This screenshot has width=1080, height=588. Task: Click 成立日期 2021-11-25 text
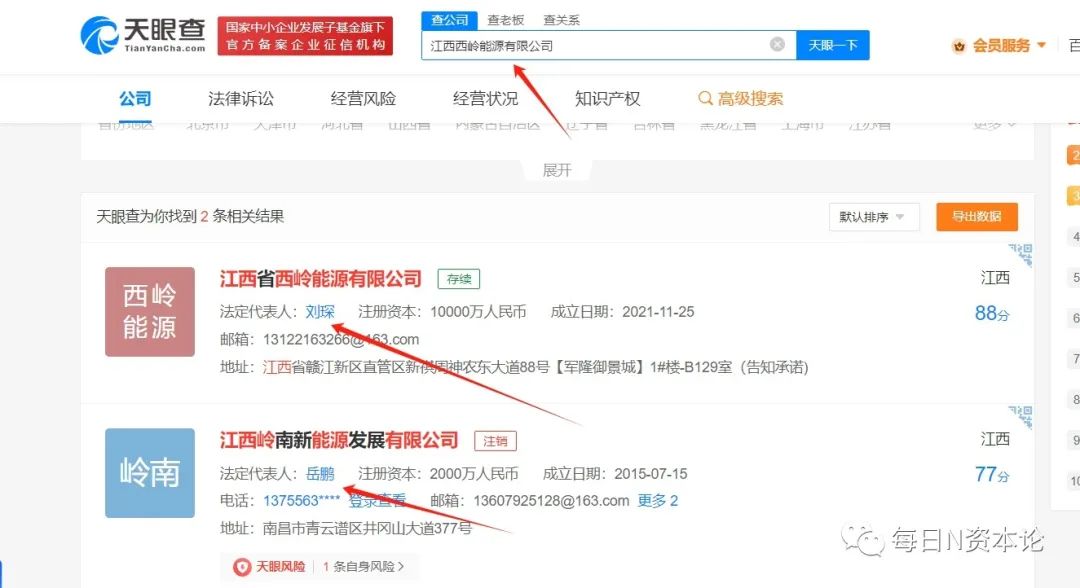[622, 312]
